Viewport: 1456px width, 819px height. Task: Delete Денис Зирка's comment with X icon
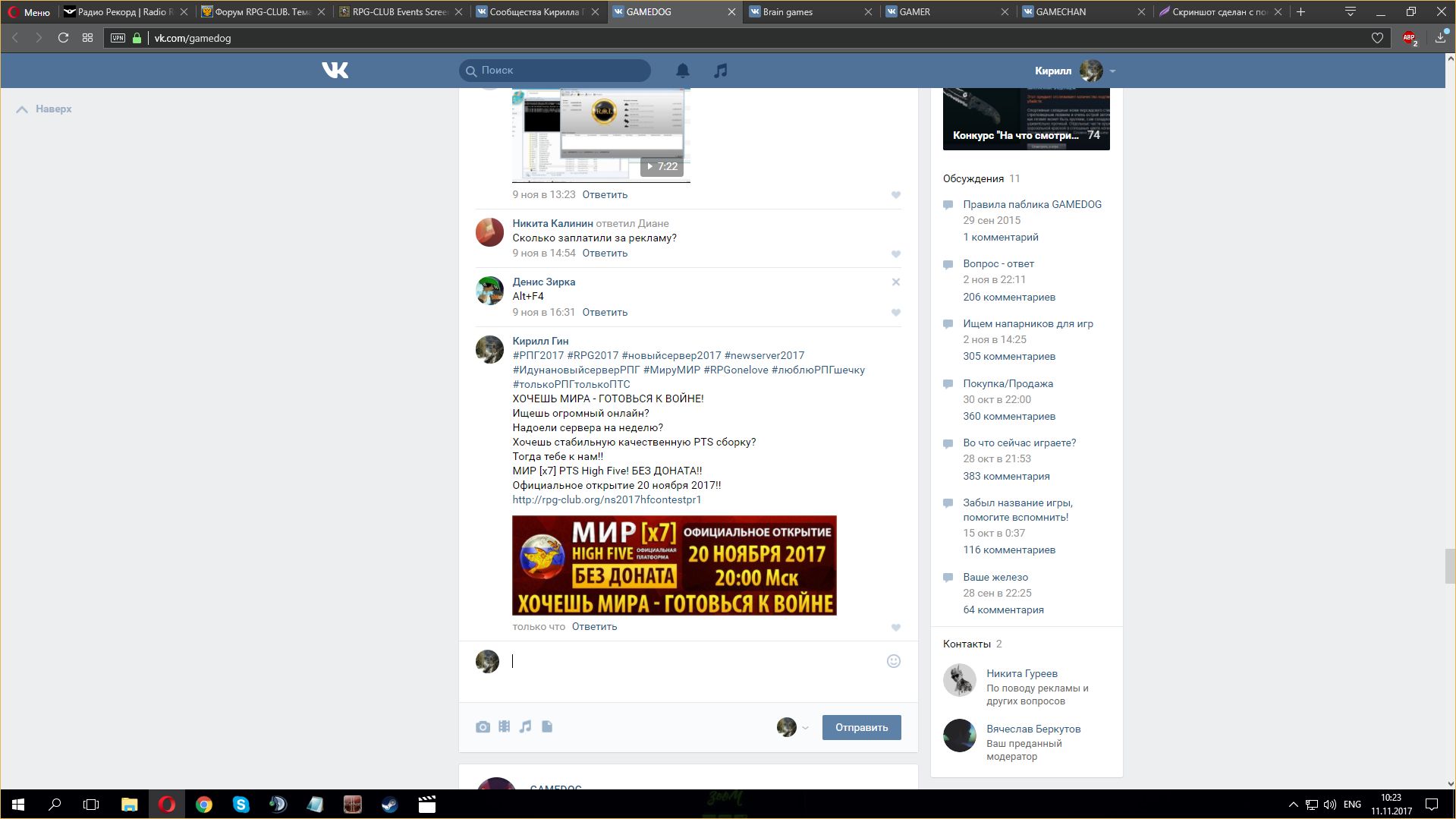tap(896, 282)
